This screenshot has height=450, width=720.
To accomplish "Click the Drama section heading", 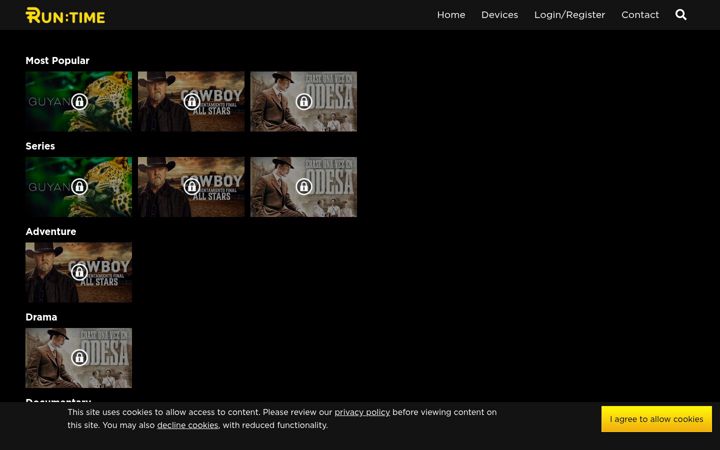I will click(x=41, y=317).
